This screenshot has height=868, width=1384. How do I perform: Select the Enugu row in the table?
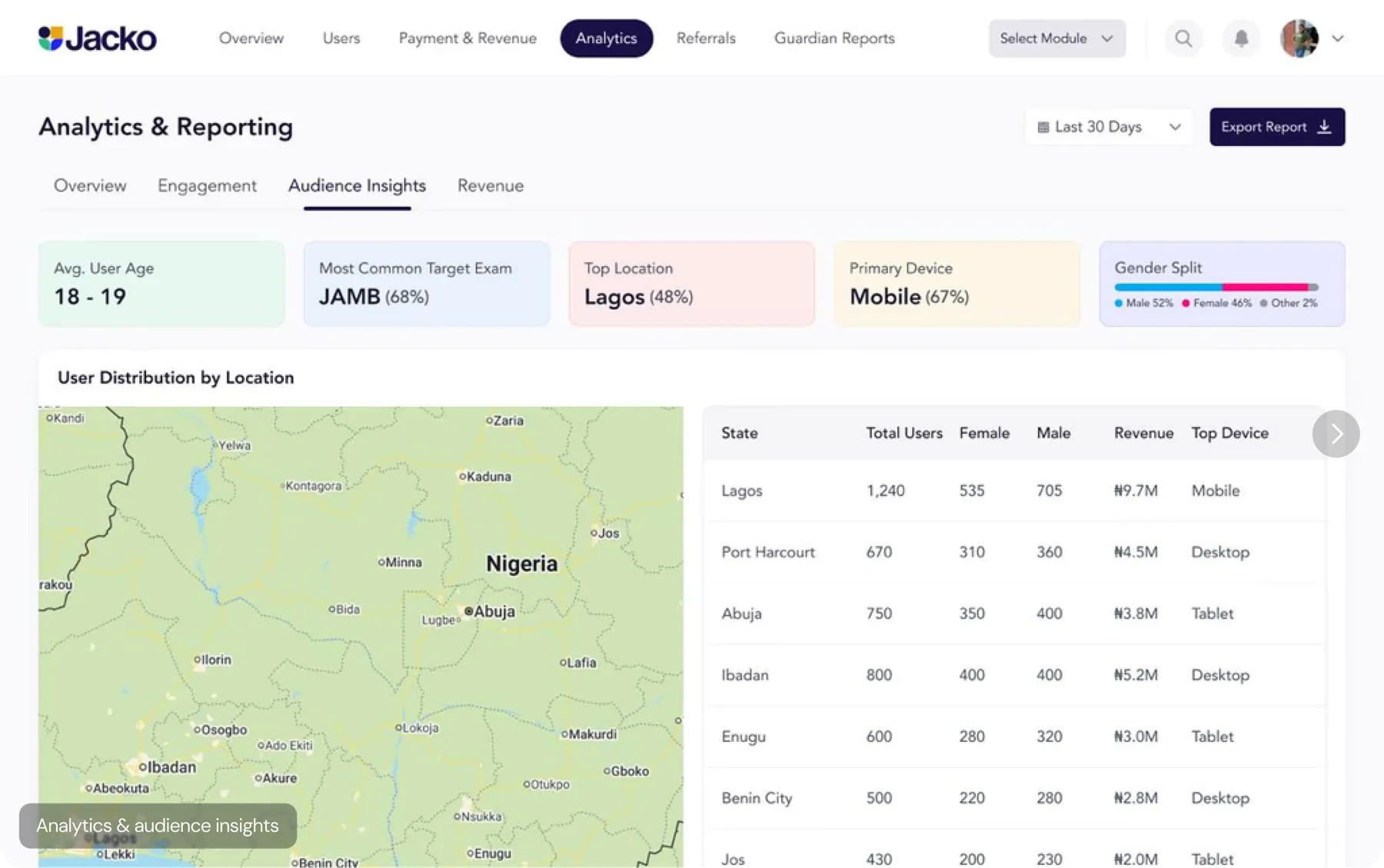point(1014,737)
